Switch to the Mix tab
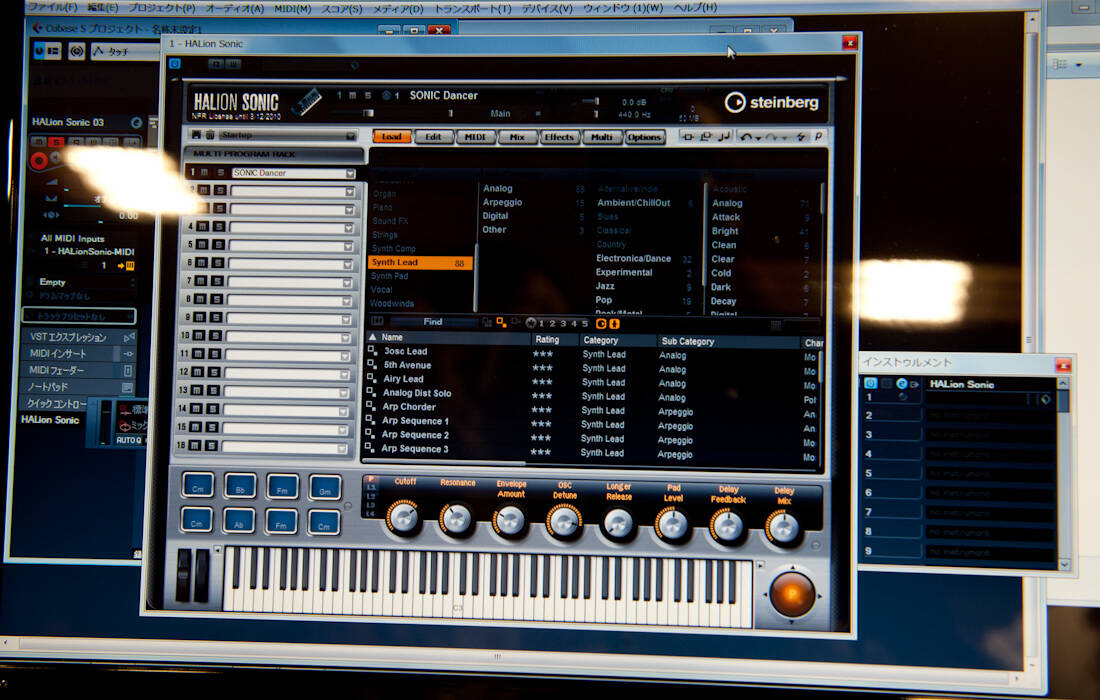This screenshot has height=700, width=1100. click(x=517, y=137)
